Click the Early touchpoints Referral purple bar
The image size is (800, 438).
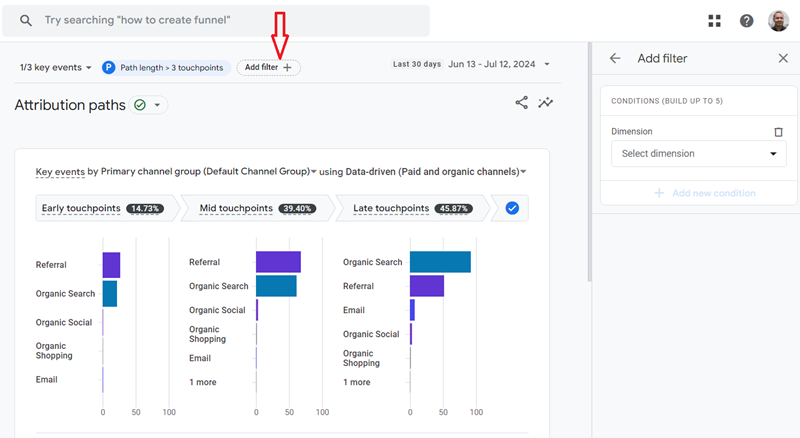(111, 265)
